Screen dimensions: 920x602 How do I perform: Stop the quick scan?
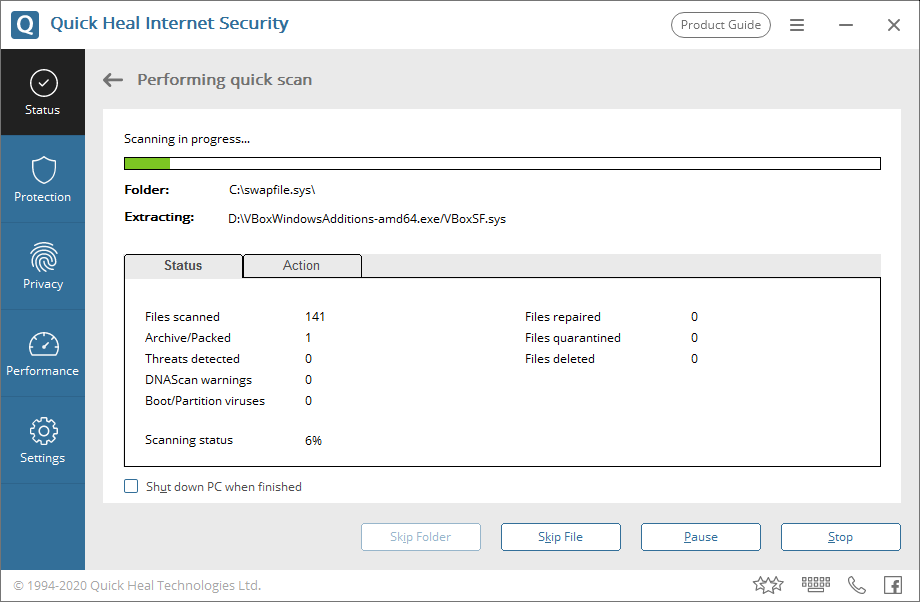coord(840,537)
